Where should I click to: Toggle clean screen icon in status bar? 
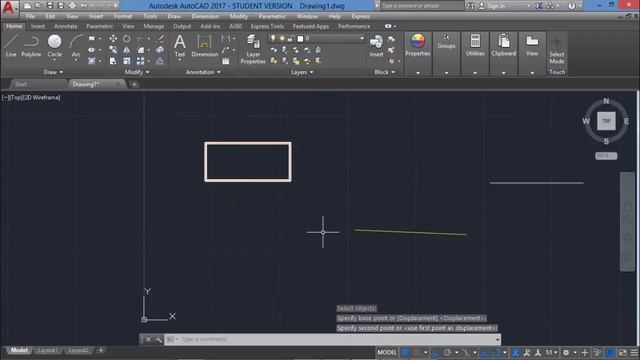tap(622, 352)
